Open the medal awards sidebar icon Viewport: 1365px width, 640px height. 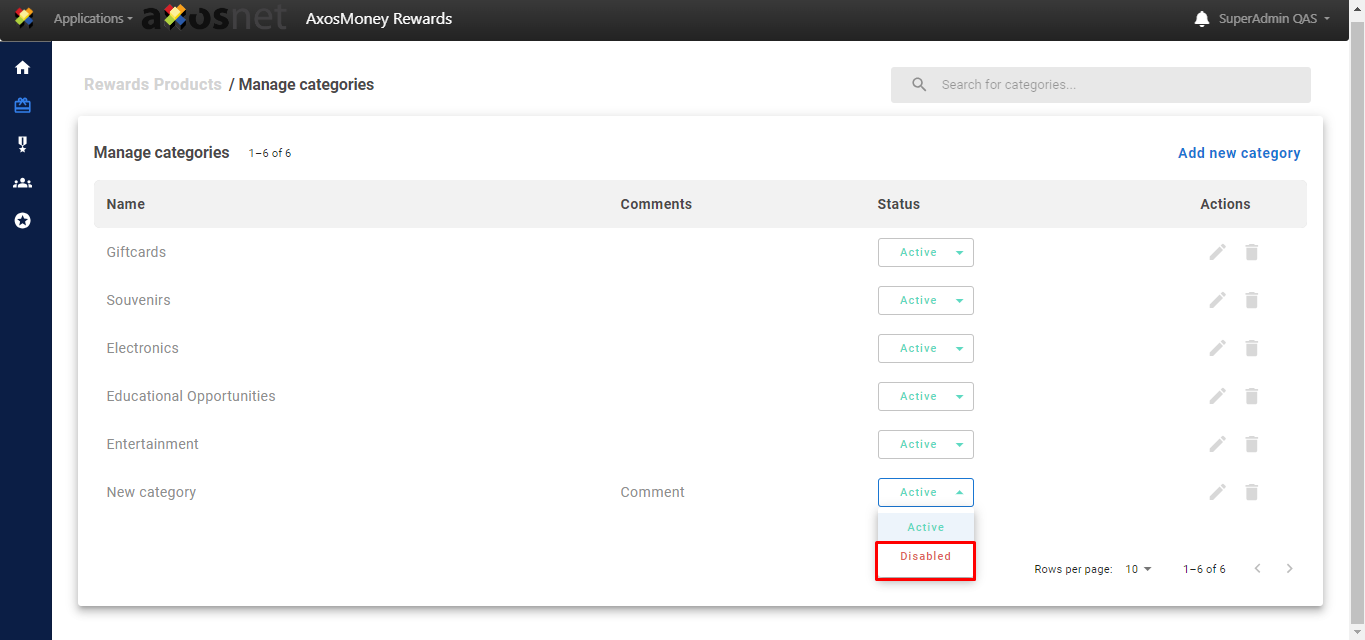point(22,145)
